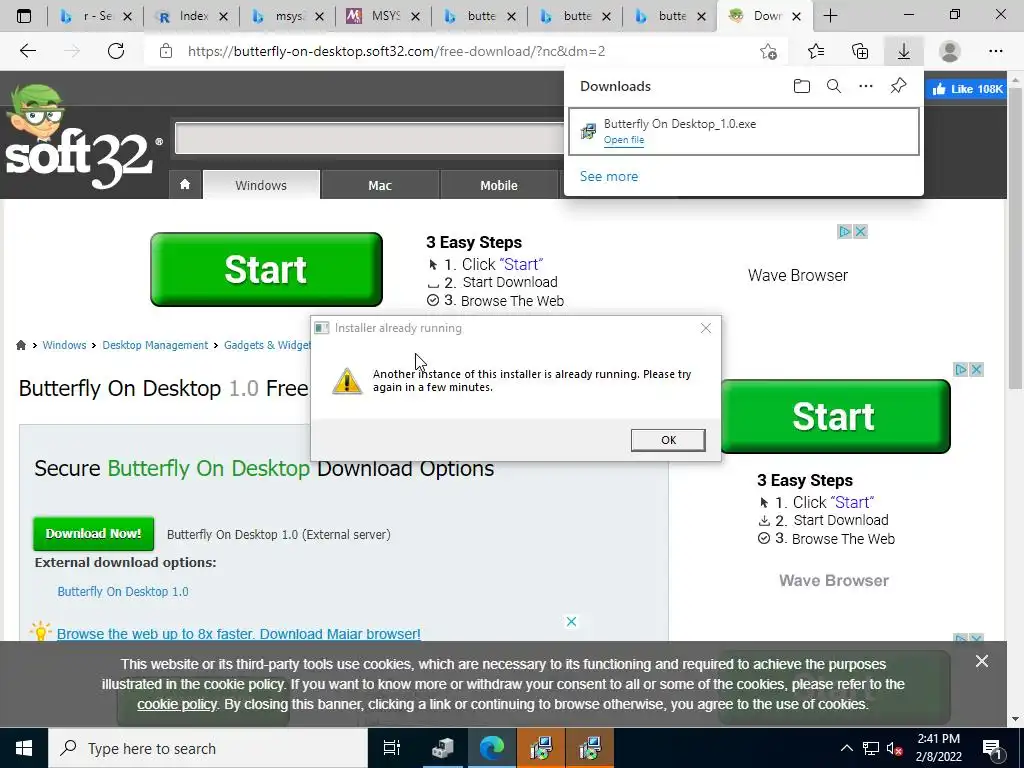The image size is (1024, 768).
Task: Close the Index tab
Action: [x=223, y=17]
